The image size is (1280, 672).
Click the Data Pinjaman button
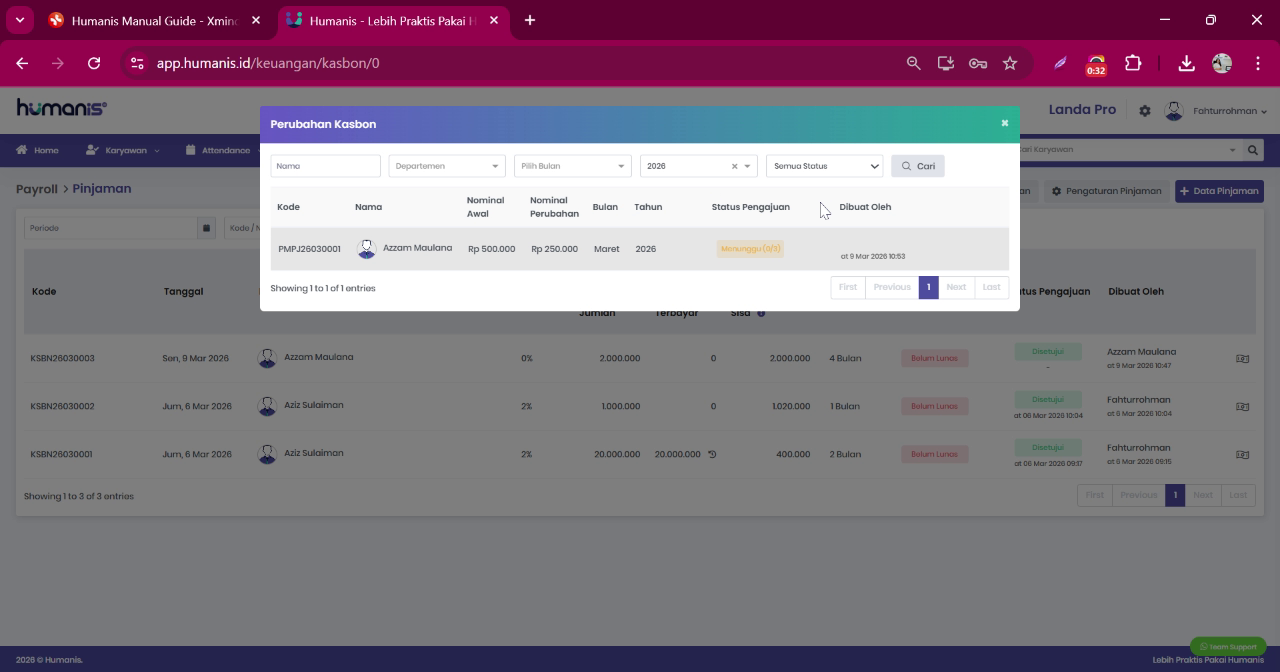(x=1219, y=191)
